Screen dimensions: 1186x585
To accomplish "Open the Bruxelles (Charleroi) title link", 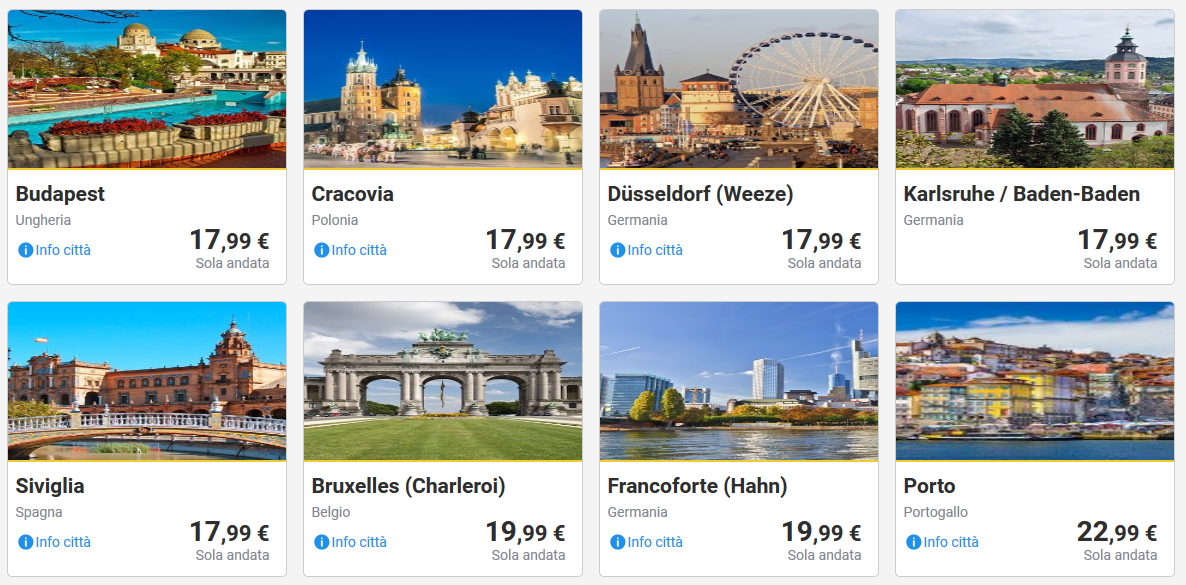I will click(x=408, y=486).
